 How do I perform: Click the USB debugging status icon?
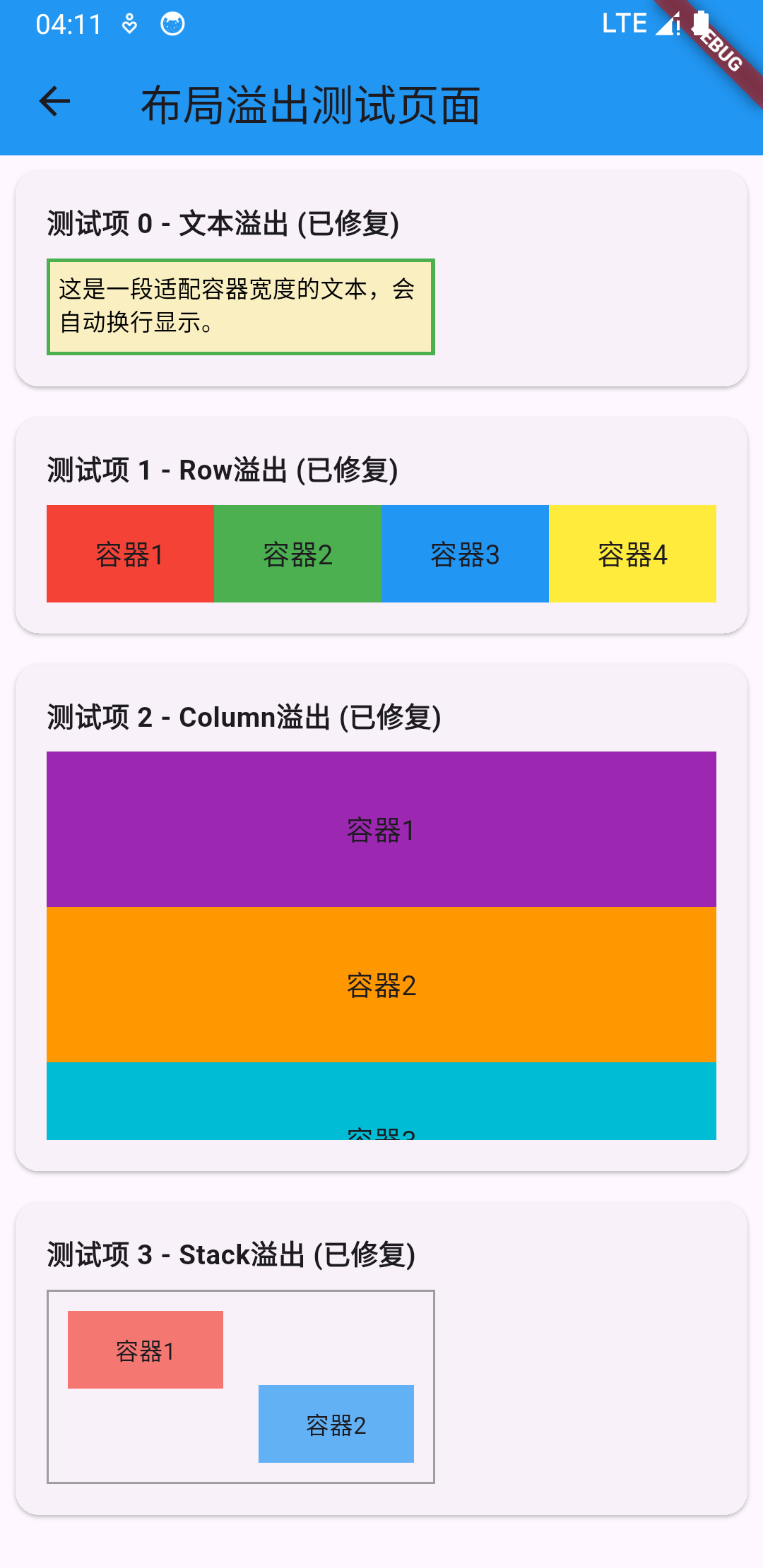tap(129, 23)
